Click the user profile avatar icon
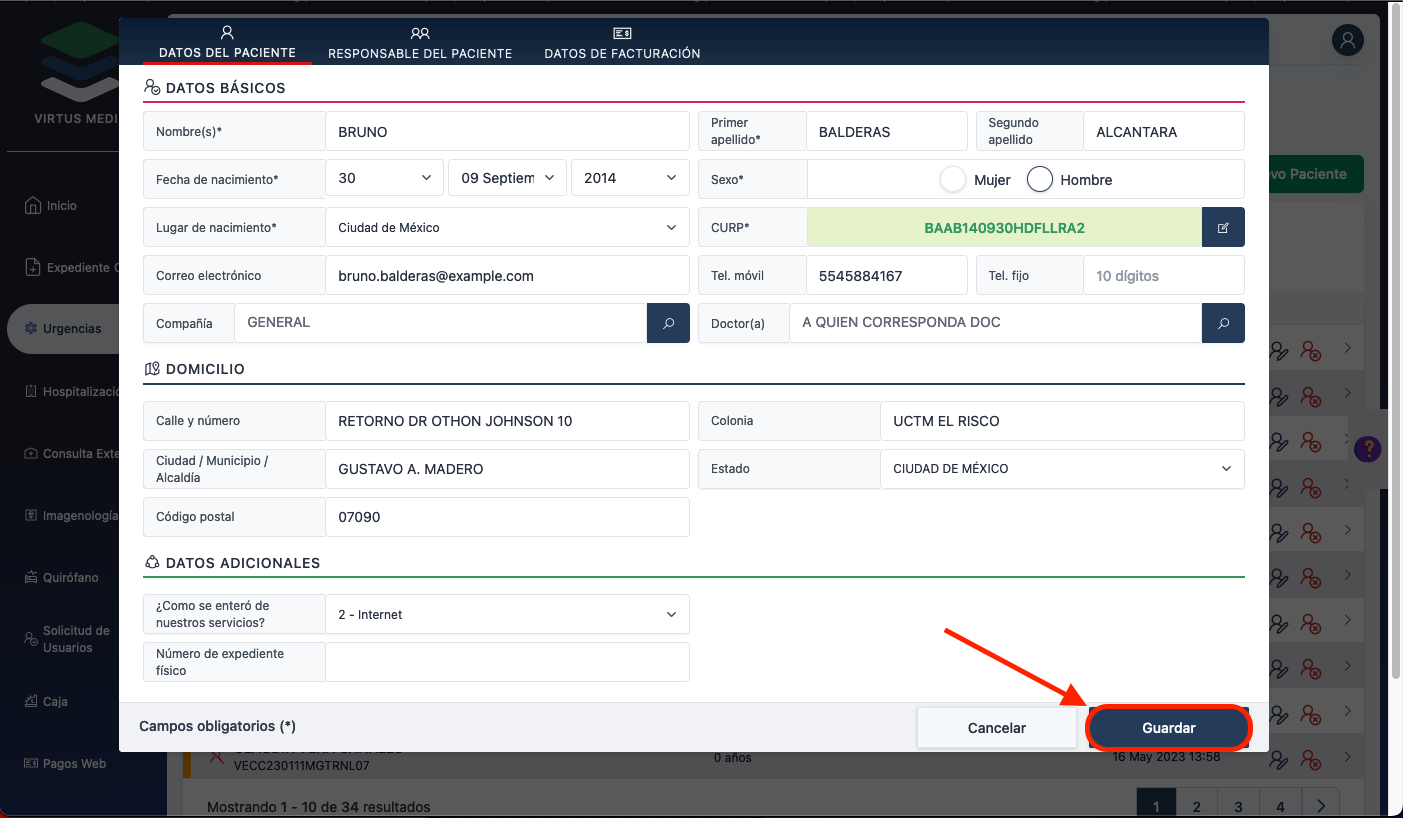The width and height of the screenshot is (1403, 818). coord(1348,41)
